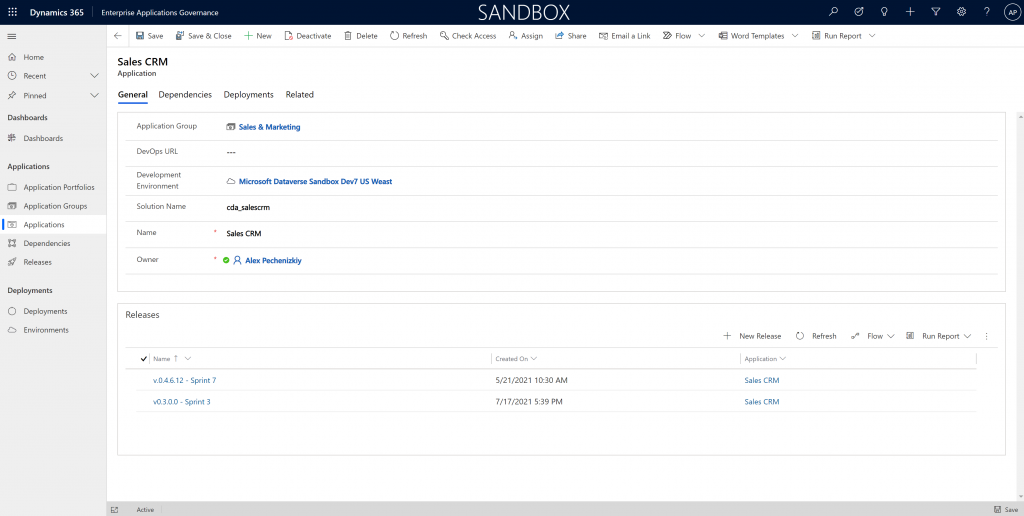Open advanced find funnel icon
The image size is (1024, 516).
tap(935, 12)
